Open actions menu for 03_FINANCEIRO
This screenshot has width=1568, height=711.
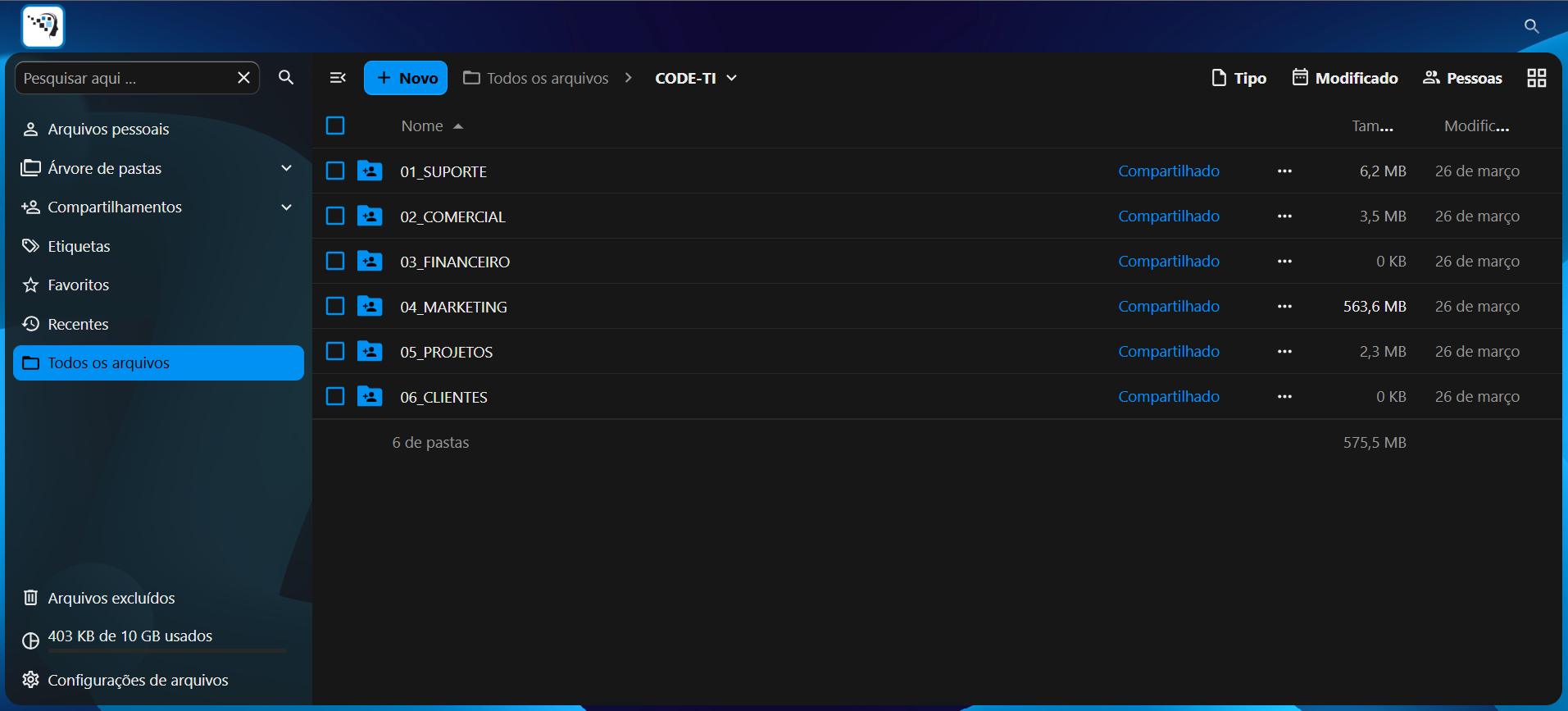click(x=1284, y=262)
